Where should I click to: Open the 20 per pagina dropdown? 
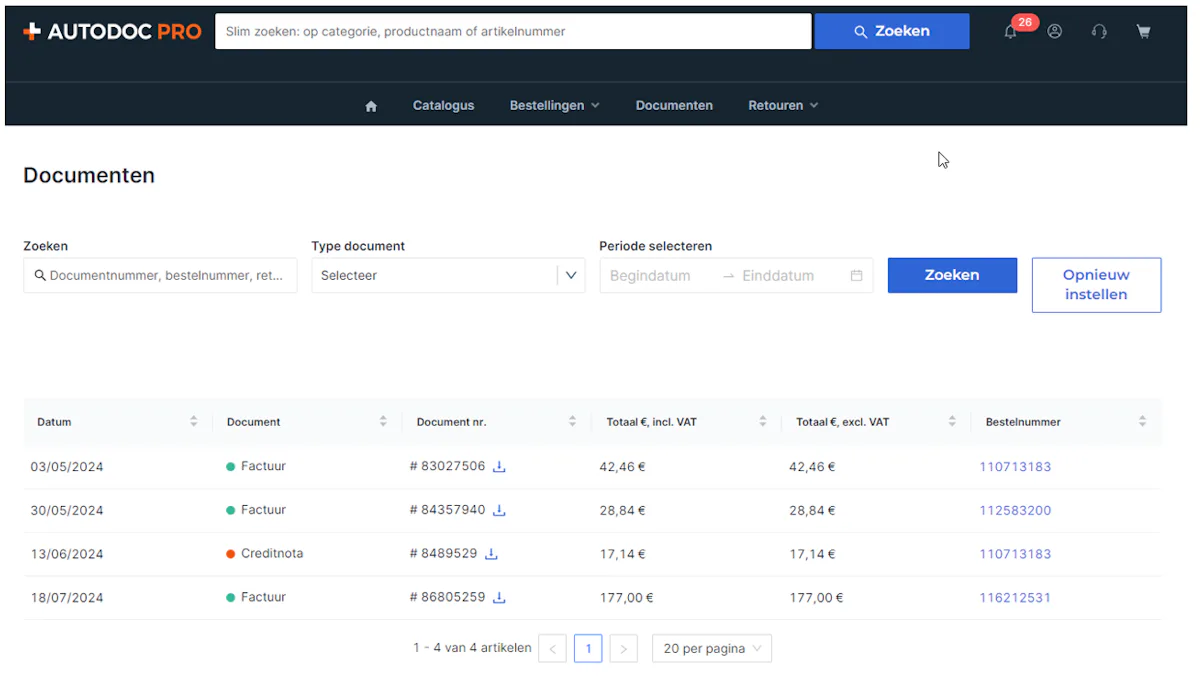(712, 649)
